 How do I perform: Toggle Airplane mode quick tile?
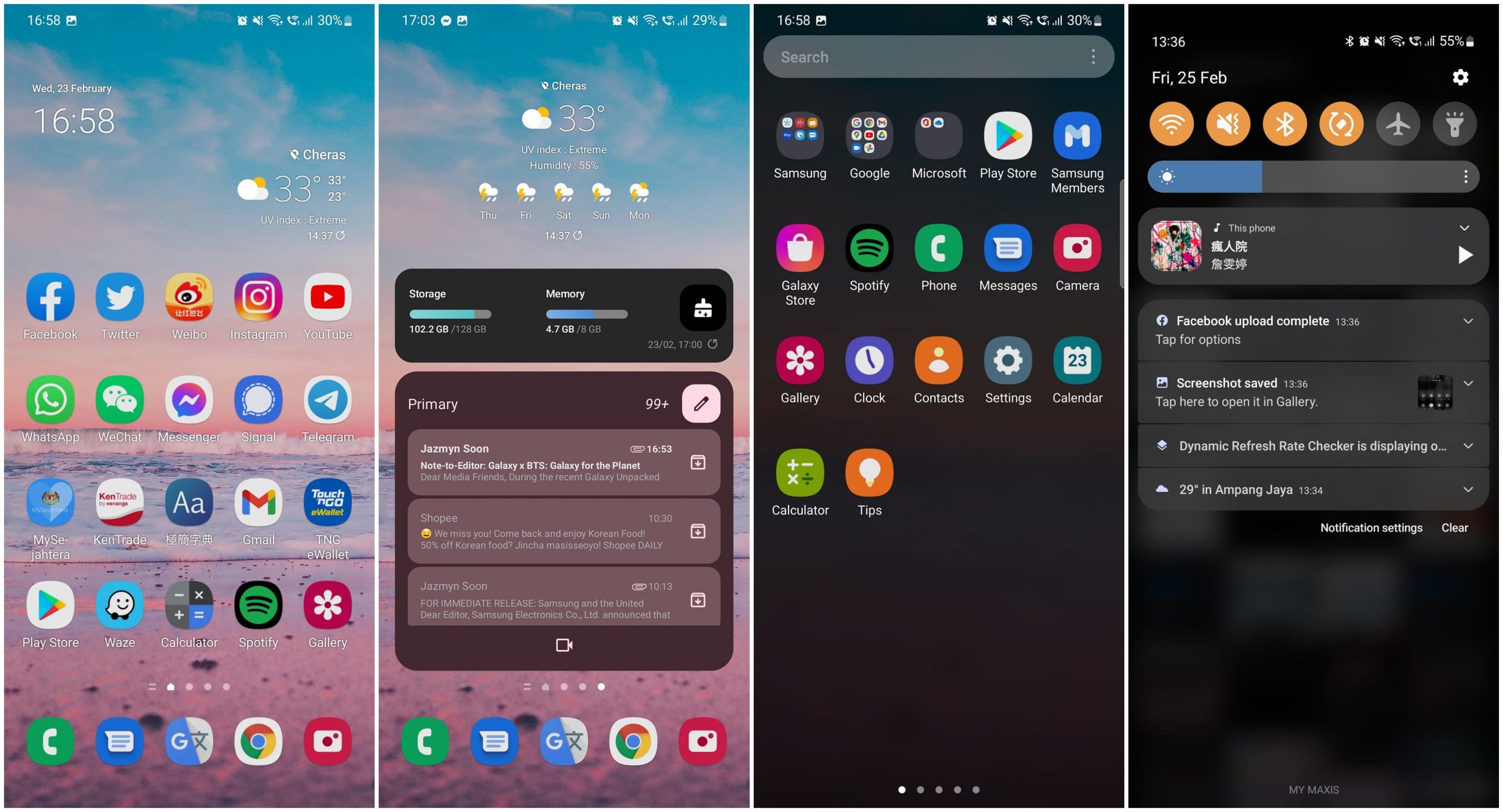1399,123
